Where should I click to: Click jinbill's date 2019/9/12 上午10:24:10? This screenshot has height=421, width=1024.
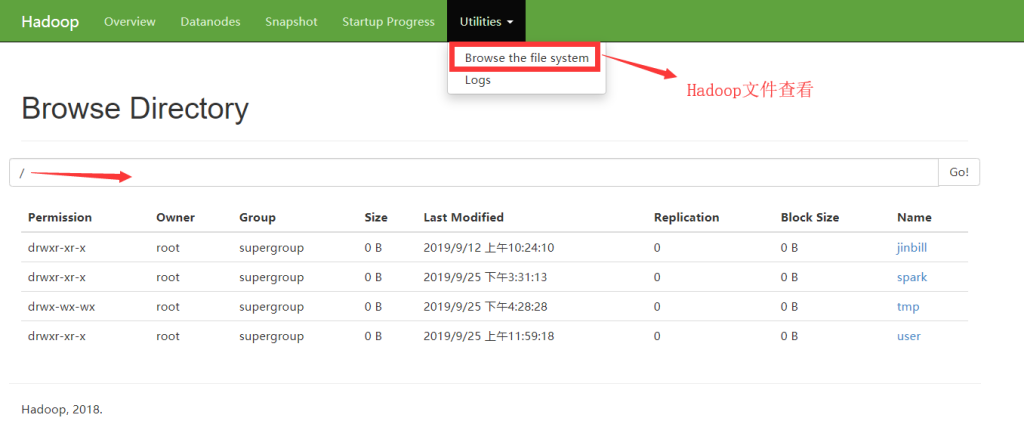pyautogui.click(x=488, y=248)
